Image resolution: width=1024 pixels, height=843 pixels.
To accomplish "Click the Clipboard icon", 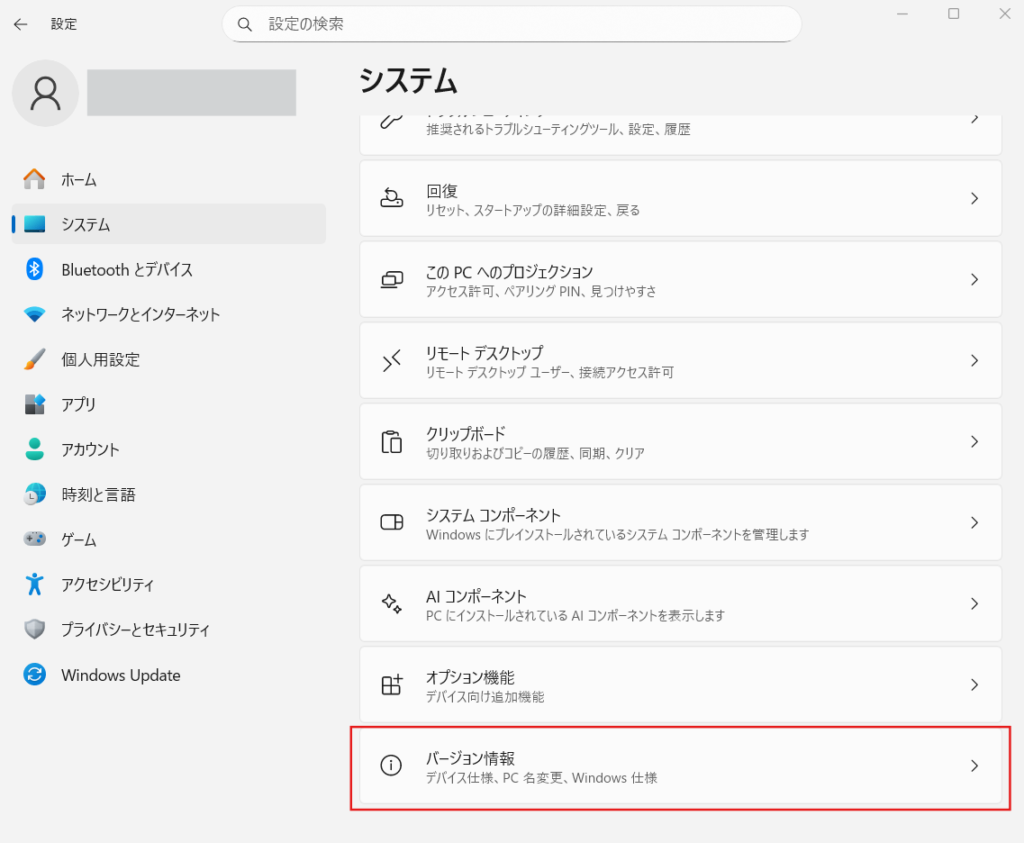I will (391, 442).
